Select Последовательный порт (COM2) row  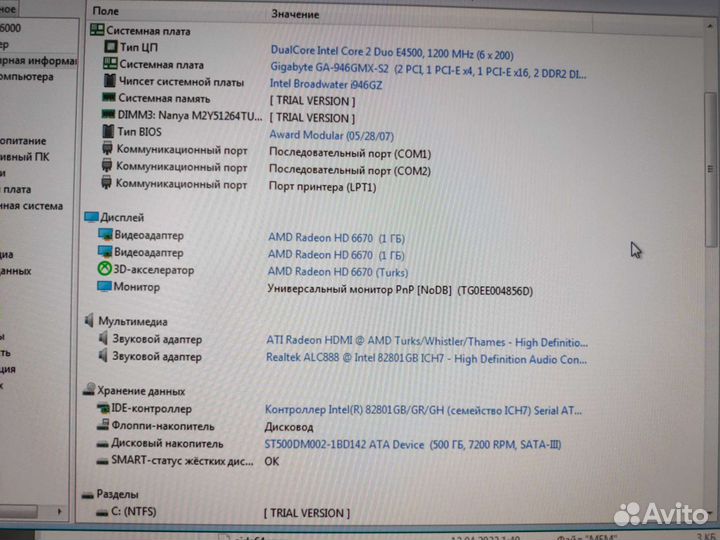click(x=349, y=170)
